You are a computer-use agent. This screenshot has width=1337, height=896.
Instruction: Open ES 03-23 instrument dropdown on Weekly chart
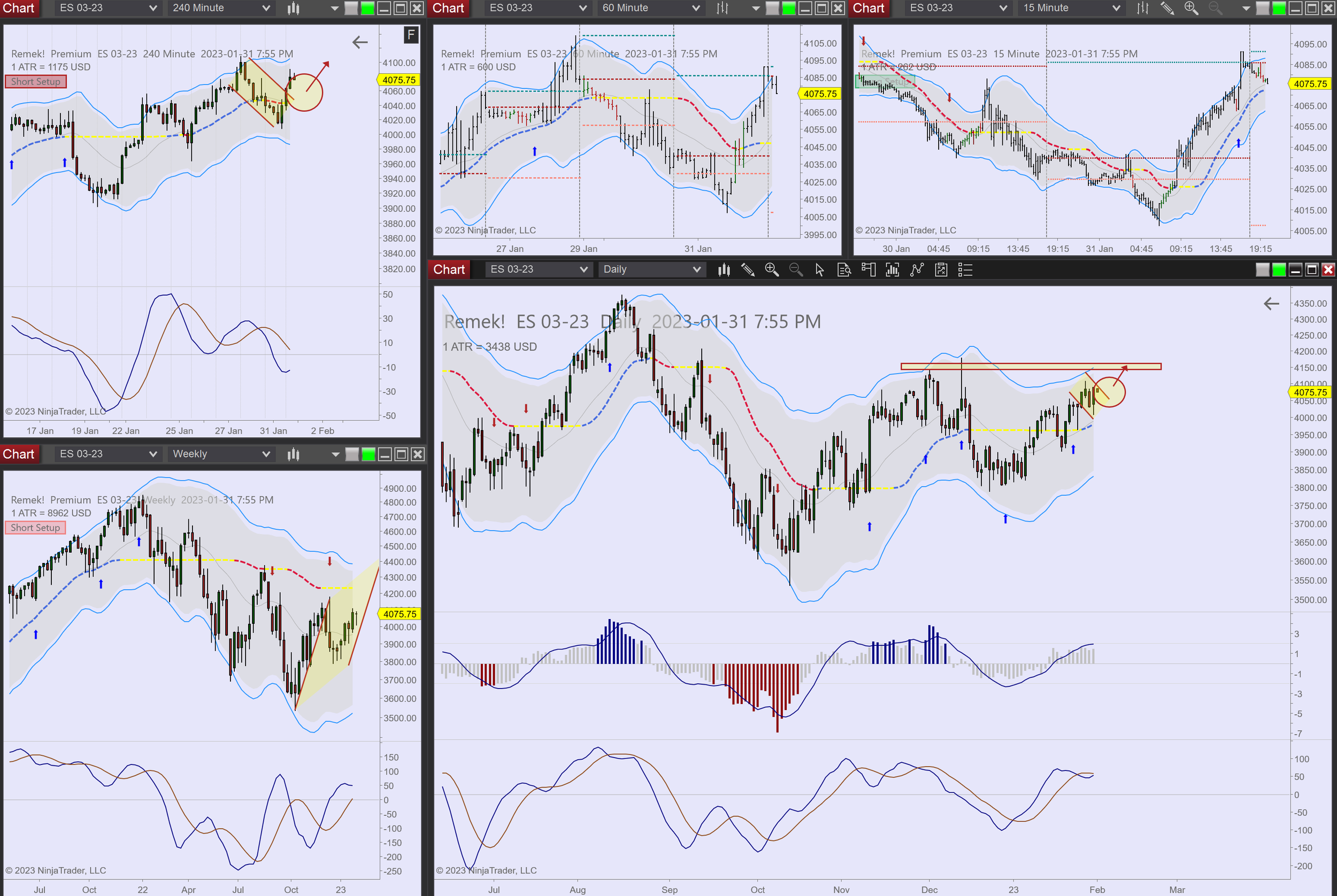tap(107, 454)
